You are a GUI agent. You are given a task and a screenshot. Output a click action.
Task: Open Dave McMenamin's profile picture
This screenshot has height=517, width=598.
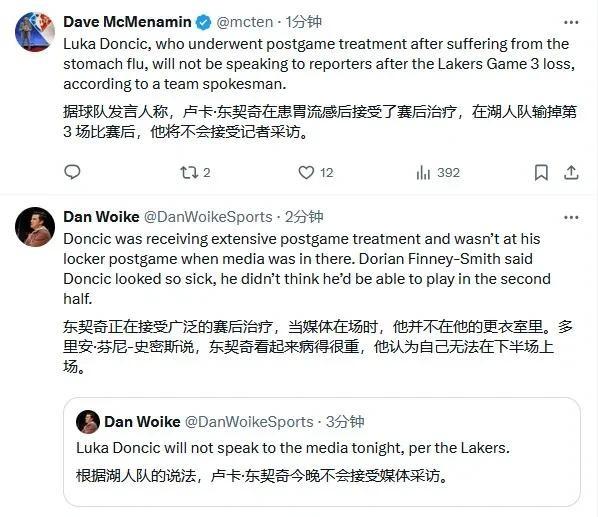click(x=35, y=32)
